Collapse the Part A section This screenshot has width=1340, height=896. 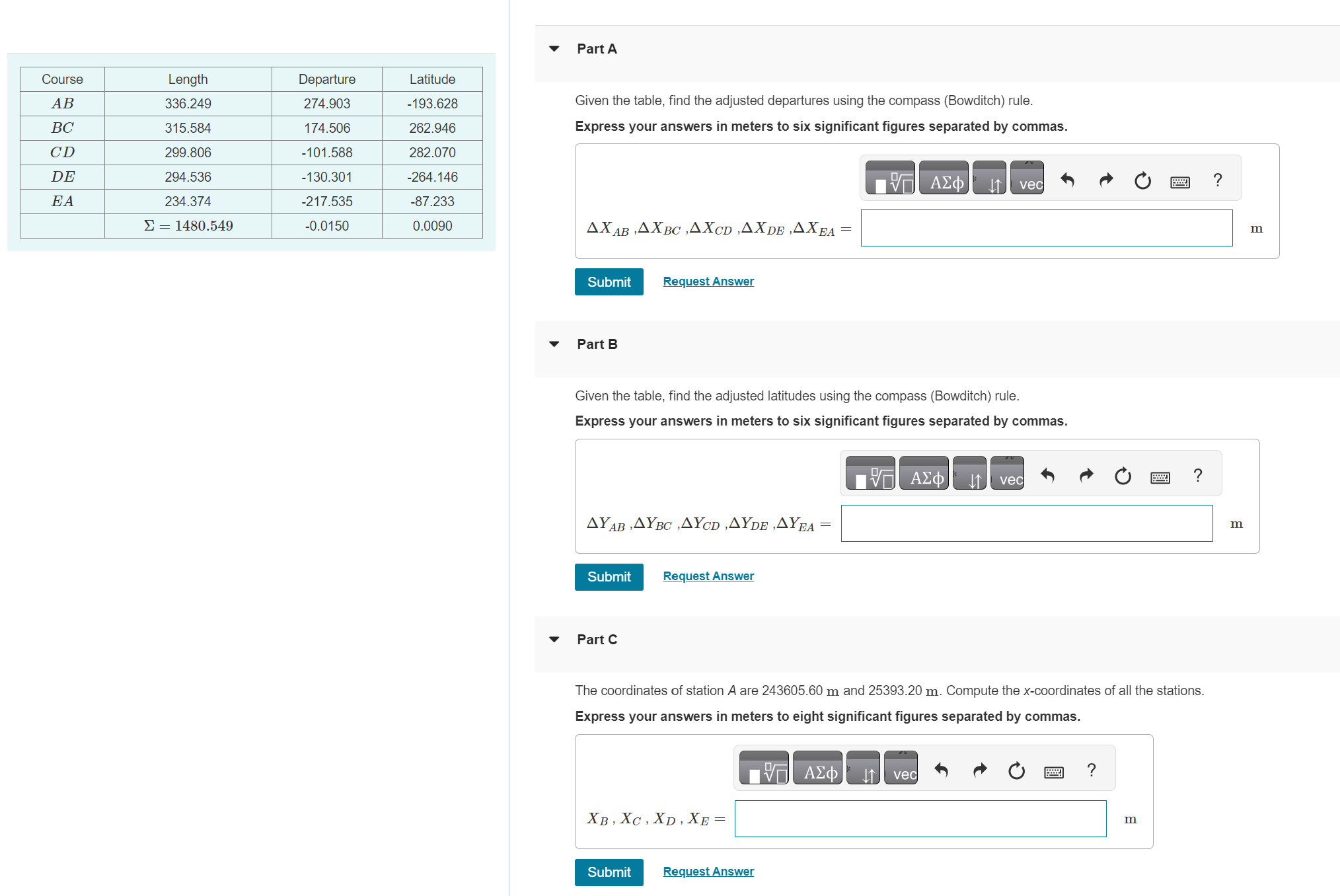553,48
